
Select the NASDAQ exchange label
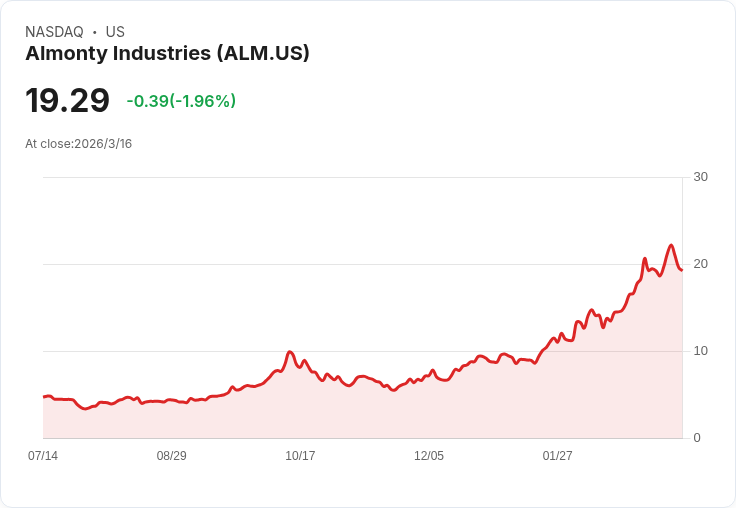pos(54,32)
